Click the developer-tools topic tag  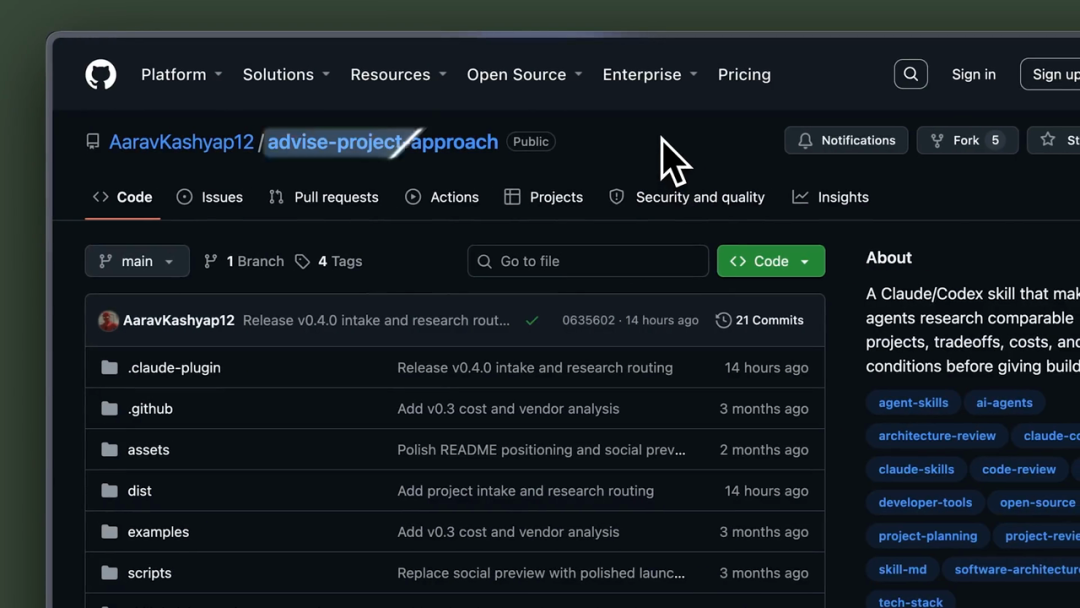click(925, 503)
